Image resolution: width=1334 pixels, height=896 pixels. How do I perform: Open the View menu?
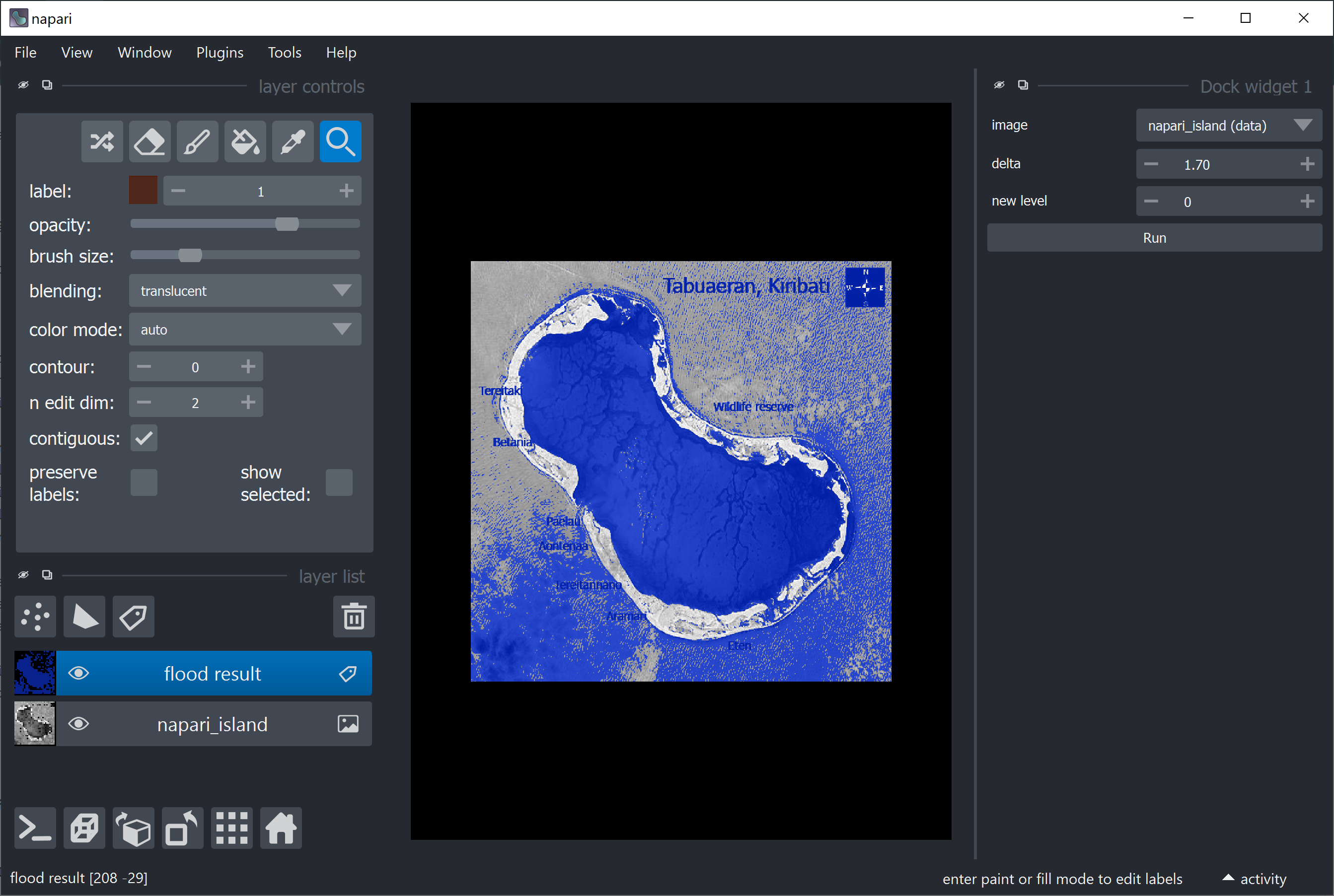(x=76, y=53)
